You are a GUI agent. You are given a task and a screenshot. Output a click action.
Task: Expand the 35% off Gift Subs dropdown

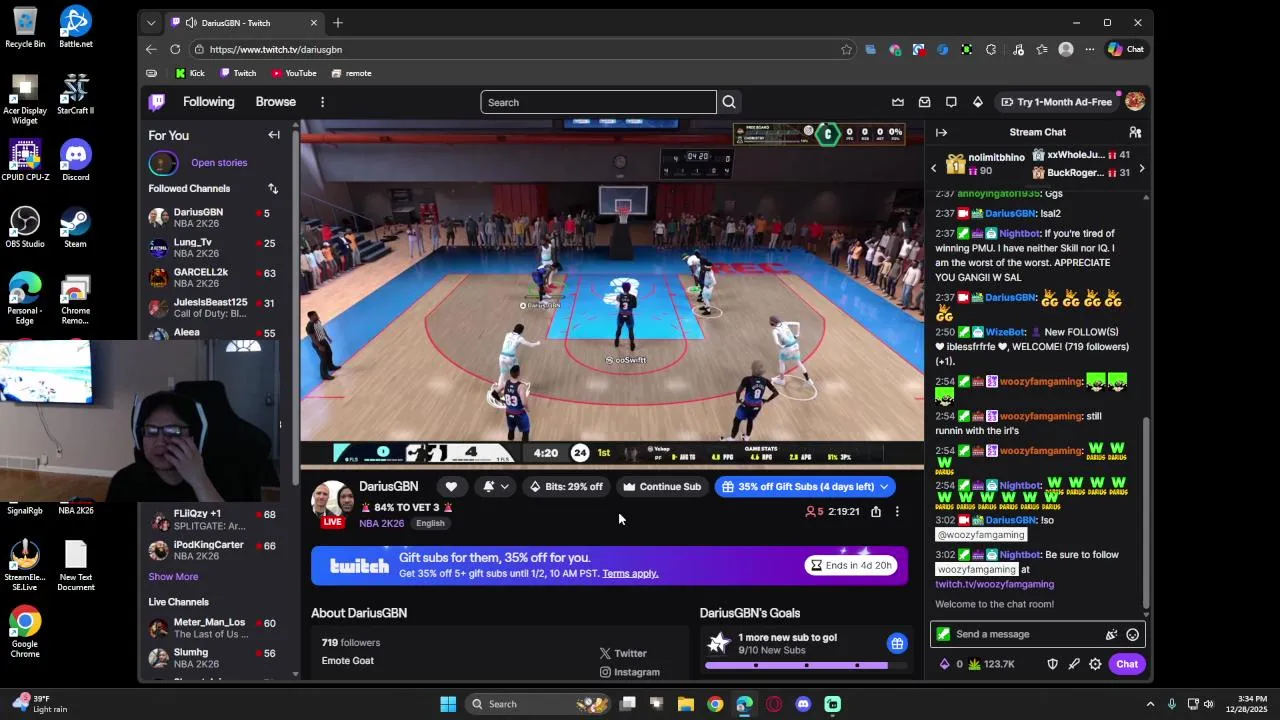(884, 487)
